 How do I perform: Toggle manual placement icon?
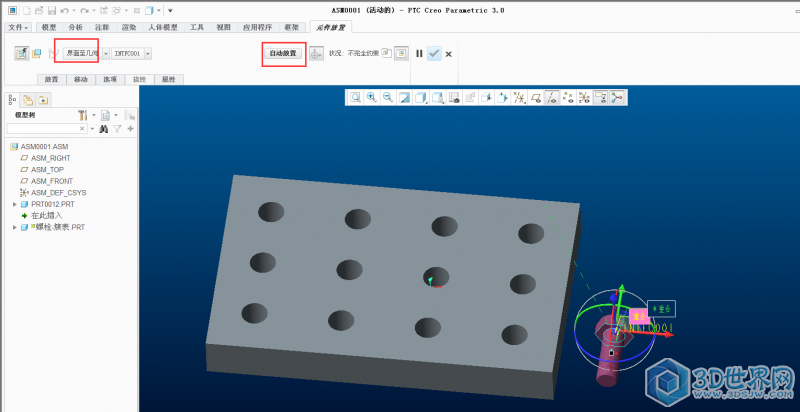pos(36,53)
